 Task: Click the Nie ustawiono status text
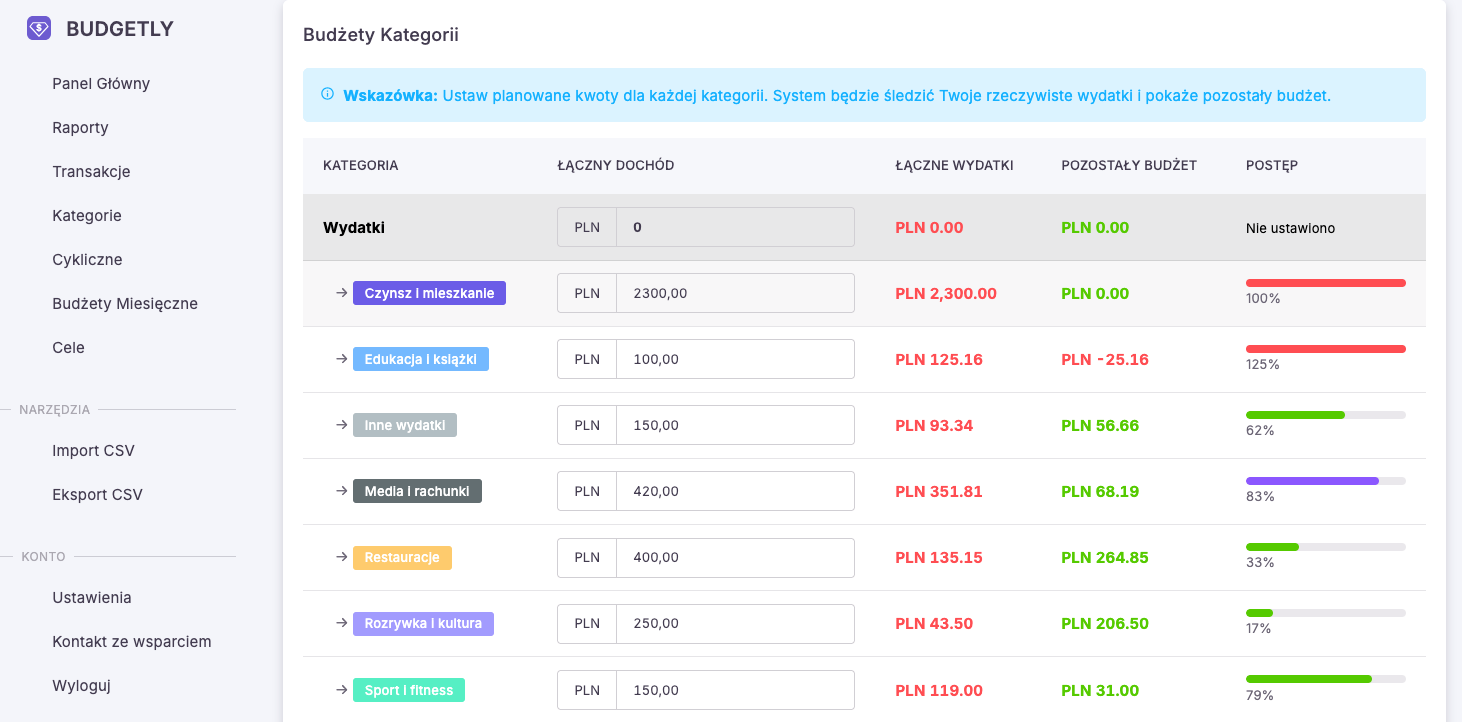[1290, 228]
